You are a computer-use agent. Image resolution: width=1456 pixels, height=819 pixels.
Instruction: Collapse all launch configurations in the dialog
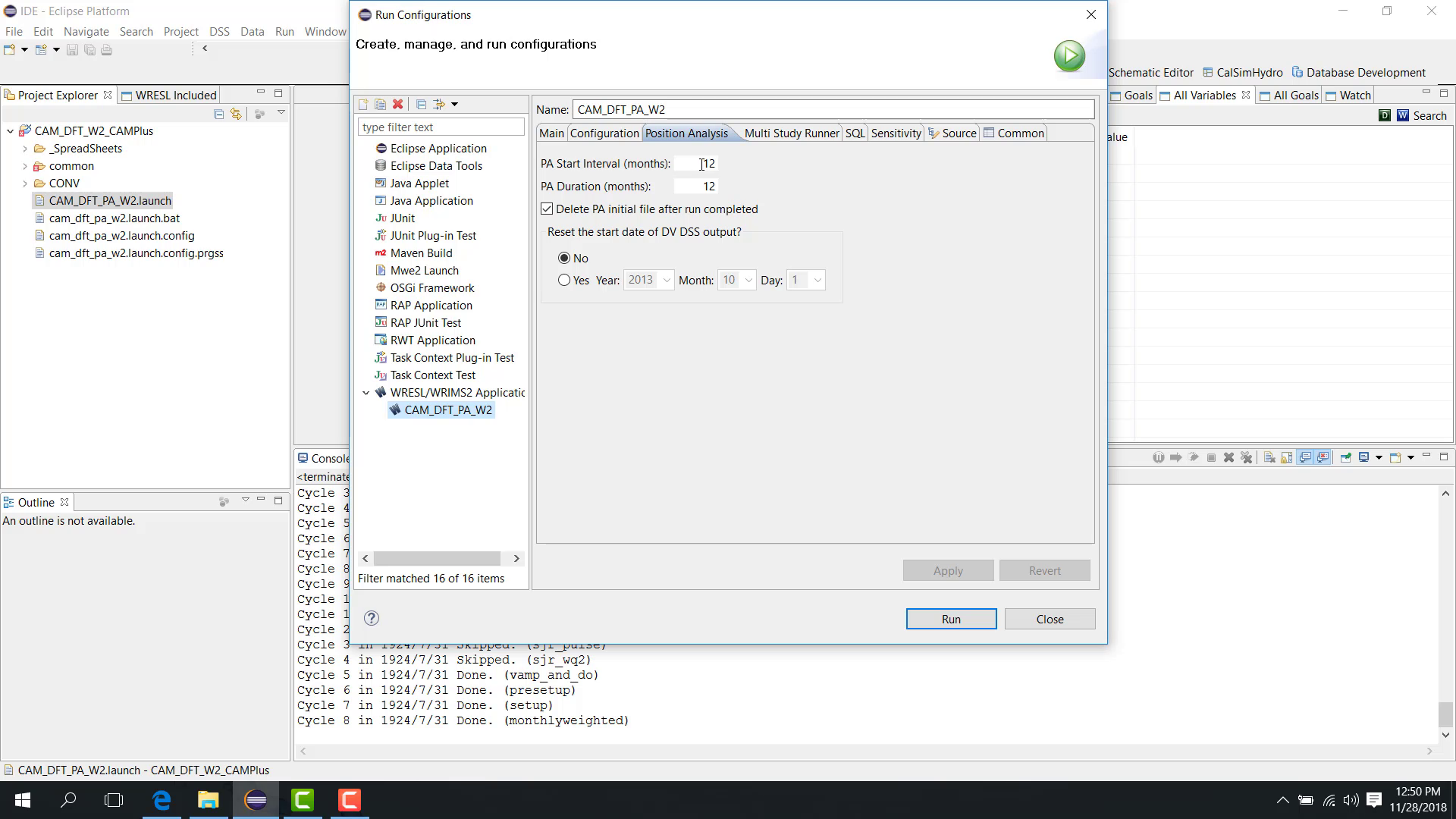[421, 104]
